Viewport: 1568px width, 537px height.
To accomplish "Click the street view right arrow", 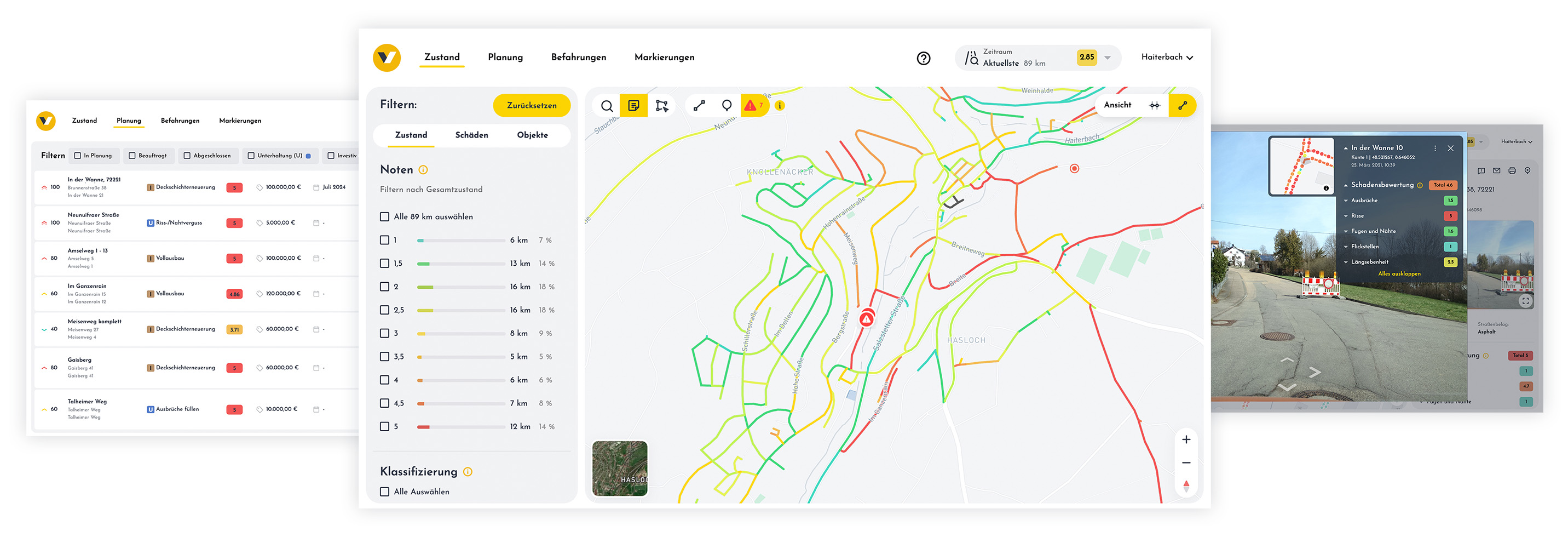I will (x=1315, y=372).
